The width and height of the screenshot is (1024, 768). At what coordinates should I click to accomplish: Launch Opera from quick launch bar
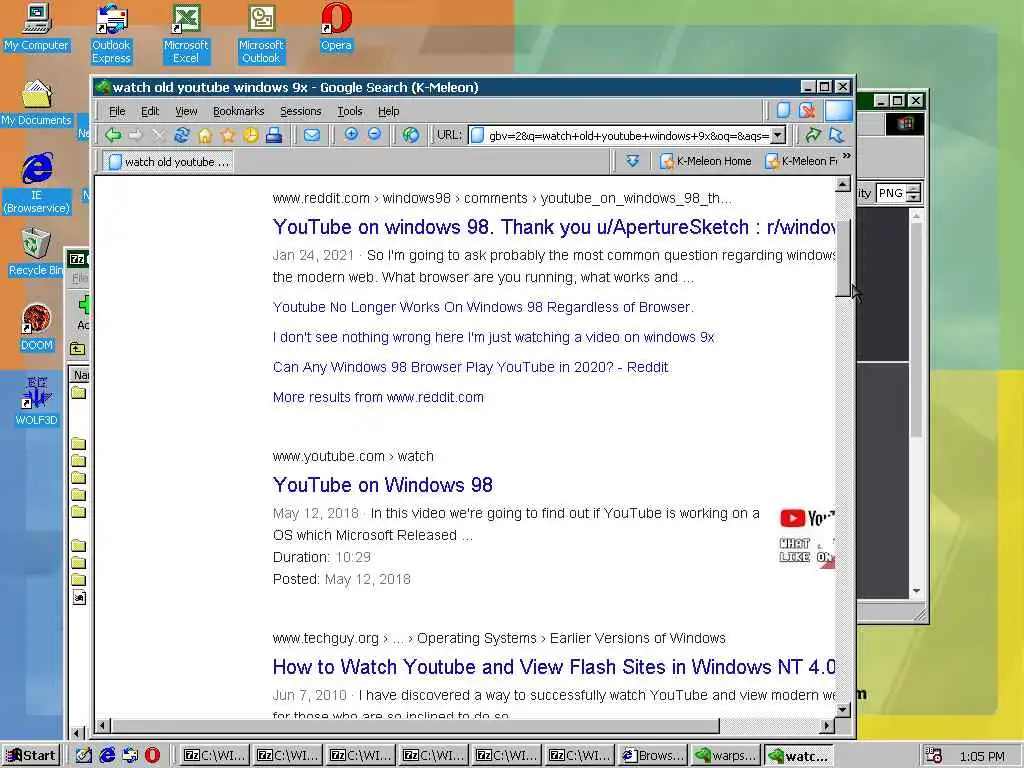(152, 756)
